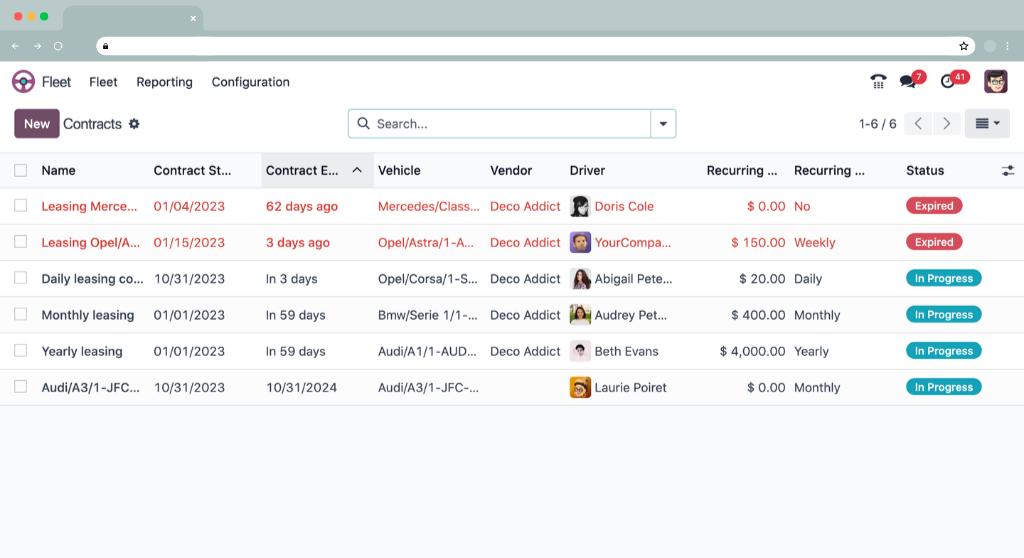Open the Configuration menu
This screenshot has width=1024, height=558.
pyautogui.click(x=250, y=82)
